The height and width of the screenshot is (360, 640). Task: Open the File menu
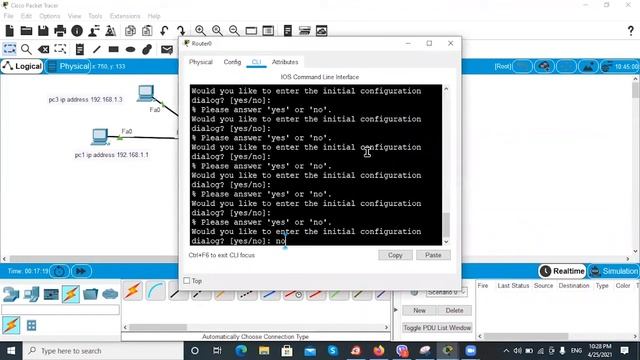pyautogui.click(x=9, y=16)
